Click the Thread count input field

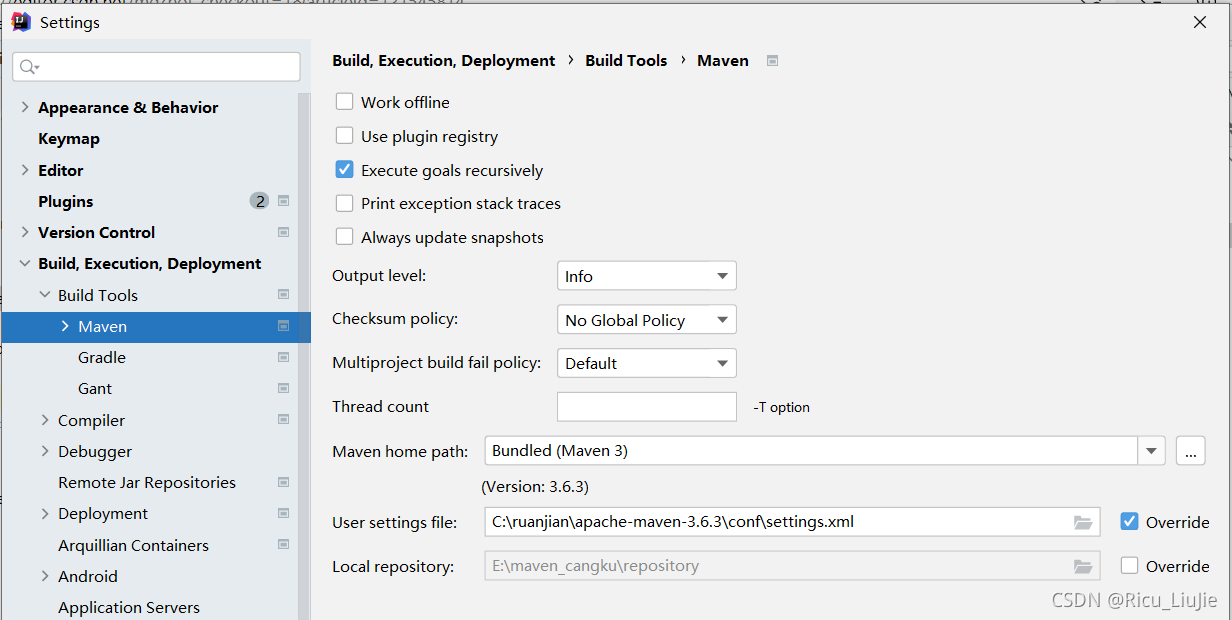(646, 407)
